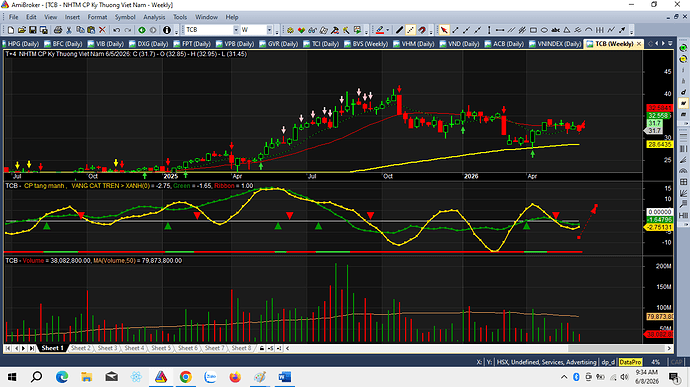Go back with the green Back arrow

pos(142,30)
